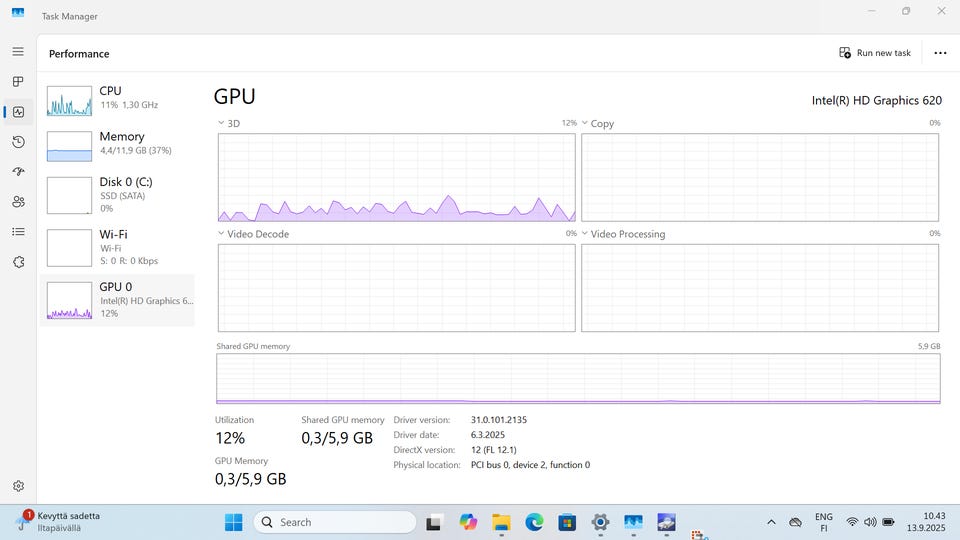Image resolution: width=960 pixels, height=540 pixels.
Task: Click the cloud sync tray icon
Action: (795, 522)
